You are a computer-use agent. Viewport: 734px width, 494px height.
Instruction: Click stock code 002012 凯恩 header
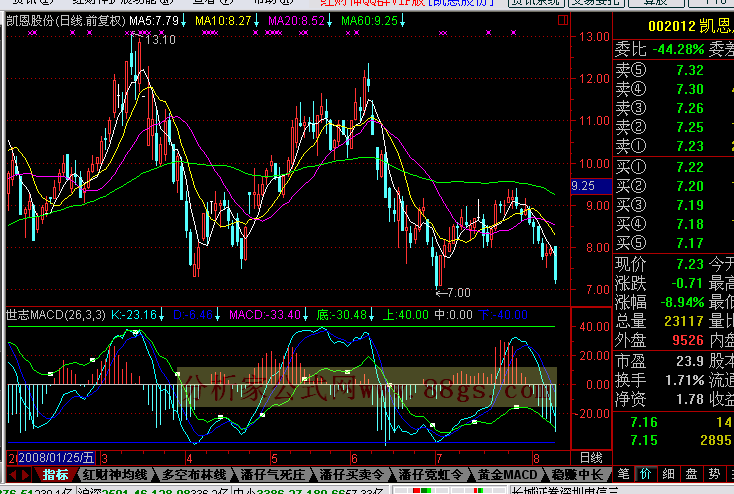(690, 26)
